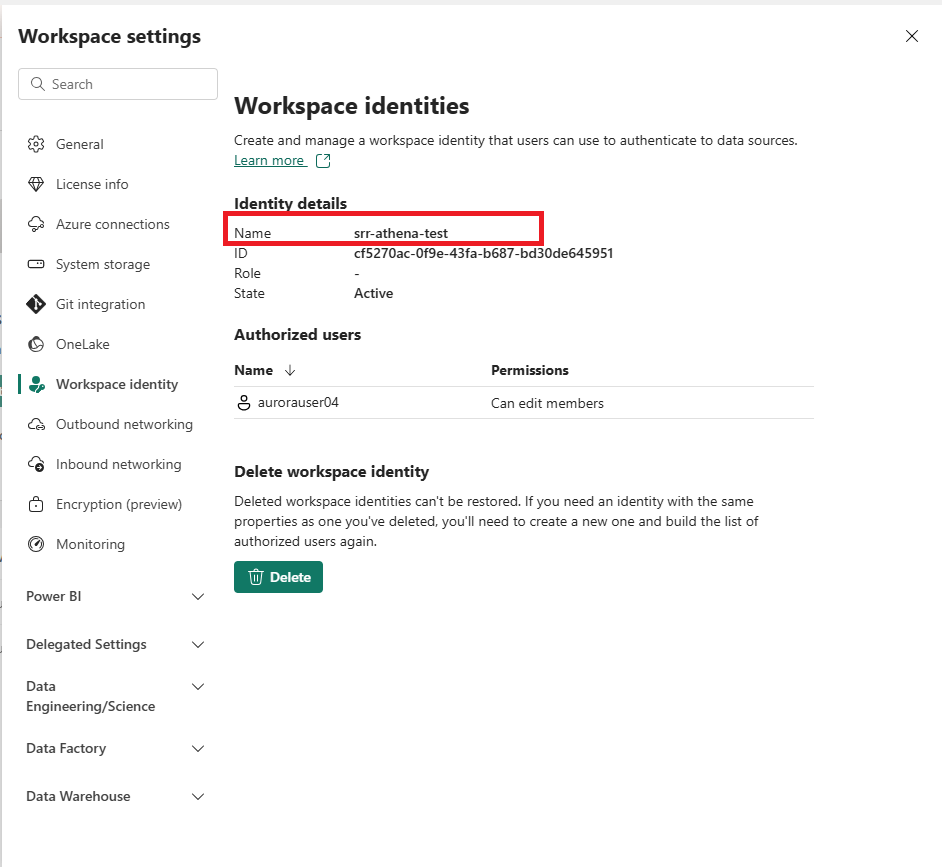This screenshot has height=867, width=942.
Task: Click the aurorauser04 user avatar icon
Action: [x=243, y=402]
